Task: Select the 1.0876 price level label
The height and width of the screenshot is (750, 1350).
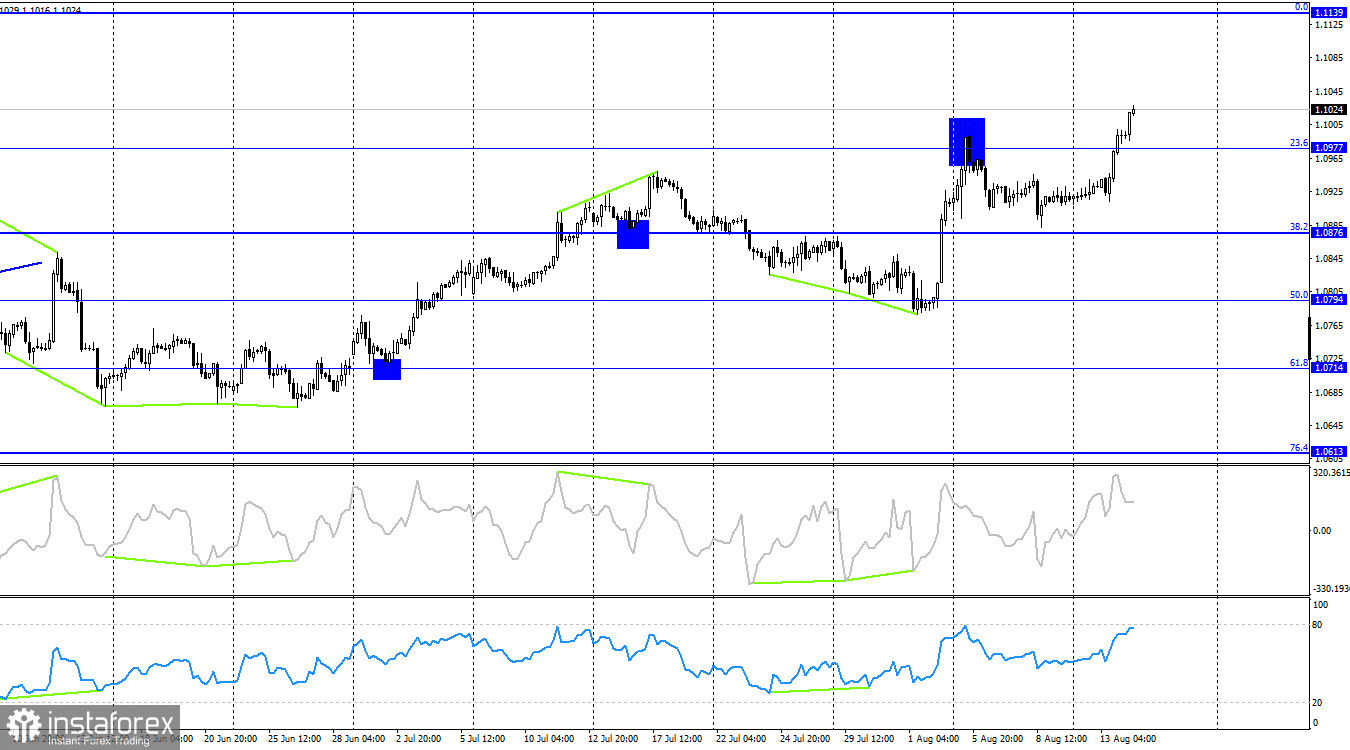Action: (1328, 232)
